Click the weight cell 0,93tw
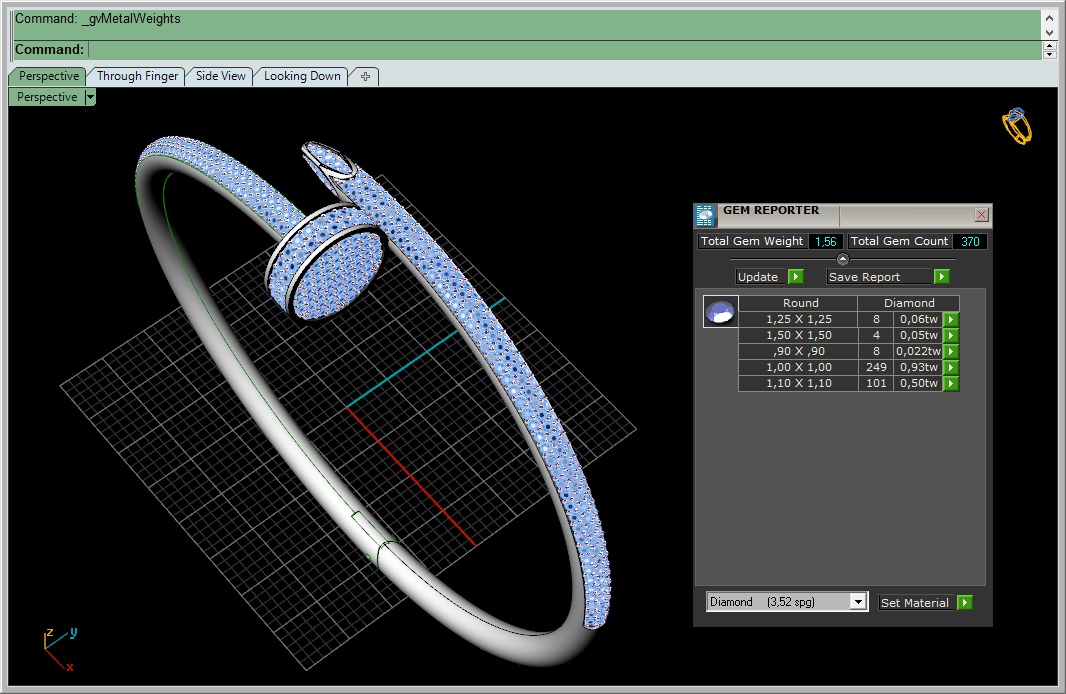Viewport: 1066px width, 694px height. 918,367
